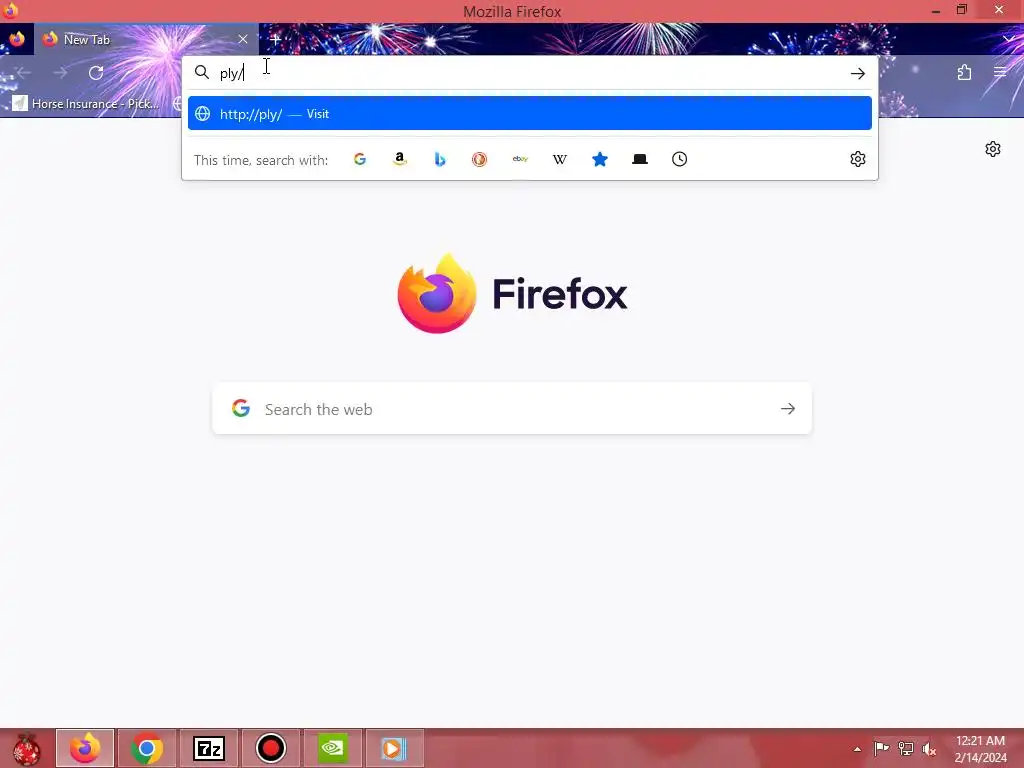The height and width of the screenshot is (768, 1024).
Task: Show hidden system tray icons
Action: pyautogui.click(x=857, y=749)
